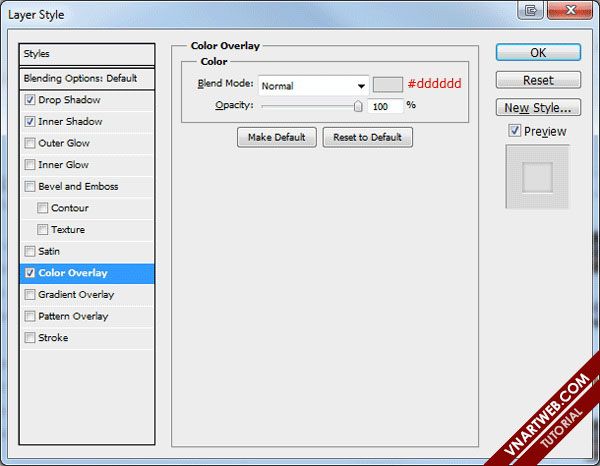Select Blending Options: Default entry
The width and height of the screenshot is (600, 466).
tap(87, 78)
